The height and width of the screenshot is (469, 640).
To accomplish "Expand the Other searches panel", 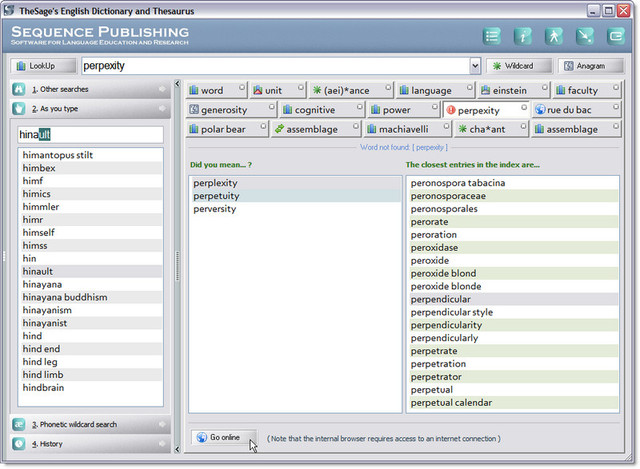I will point(91,89).
